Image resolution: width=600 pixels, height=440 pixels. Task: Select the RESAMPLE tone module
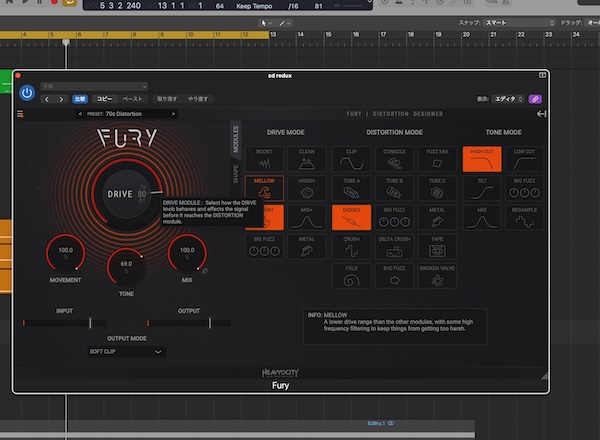point(524,217)
